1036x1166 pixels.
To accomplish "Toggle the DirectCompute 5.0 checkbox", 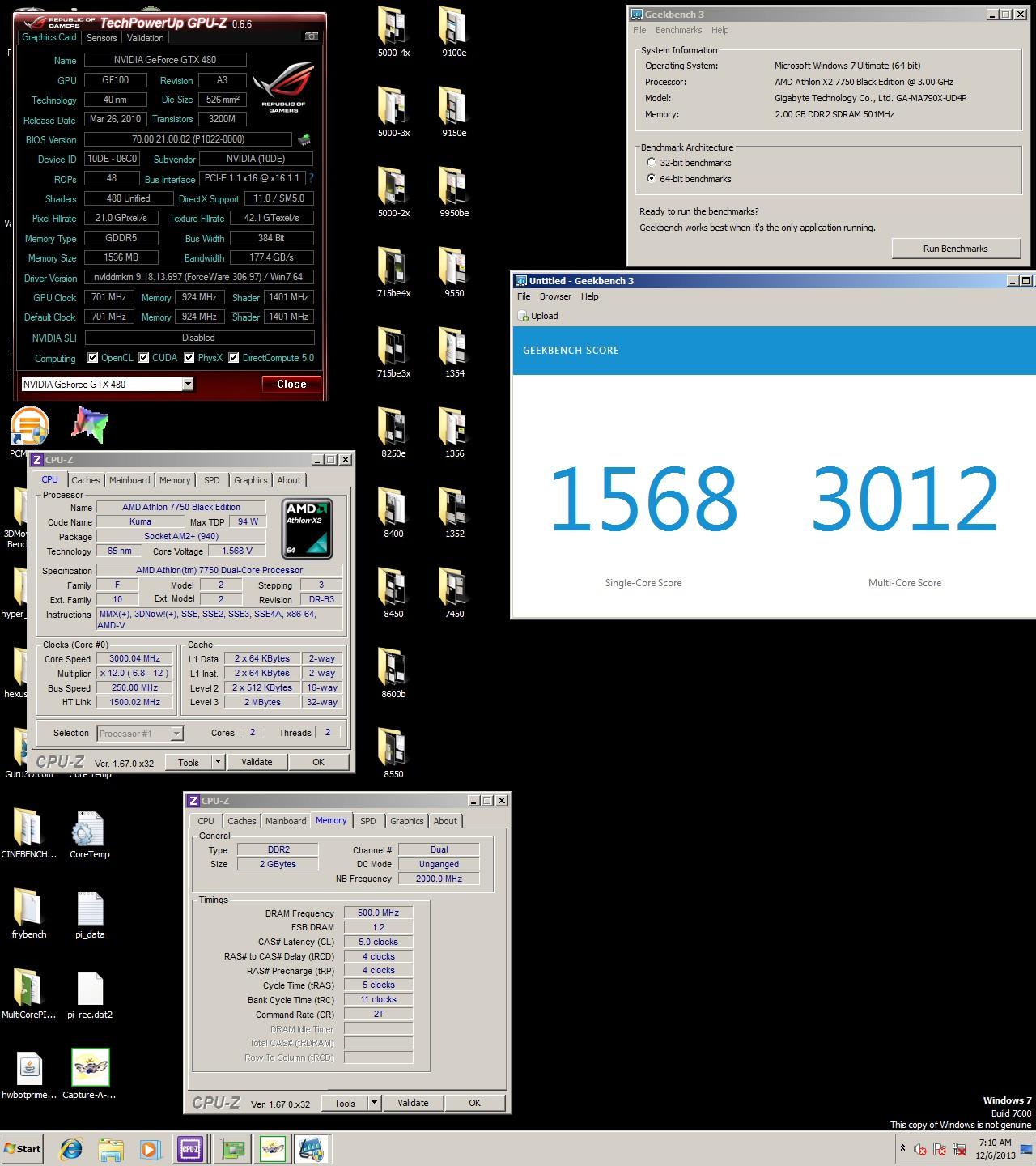I will point(234,358).
